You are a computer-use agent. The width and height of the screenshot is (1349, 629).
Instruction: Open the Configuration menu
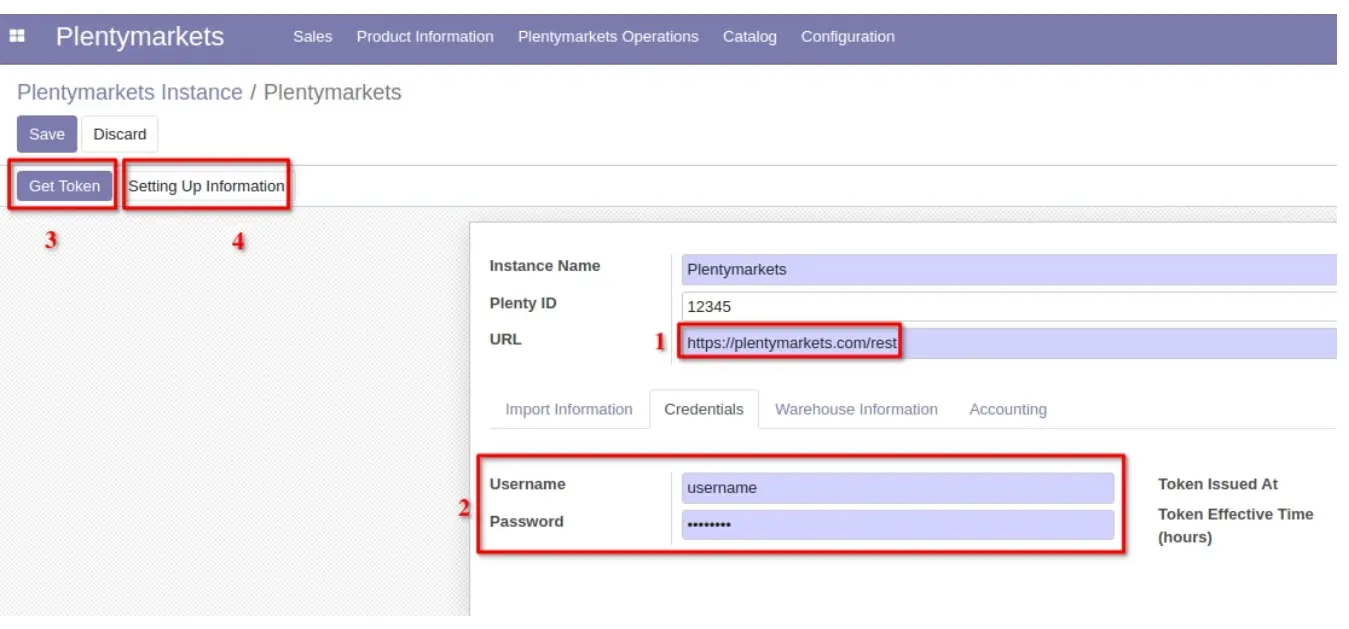pos(847,37)
